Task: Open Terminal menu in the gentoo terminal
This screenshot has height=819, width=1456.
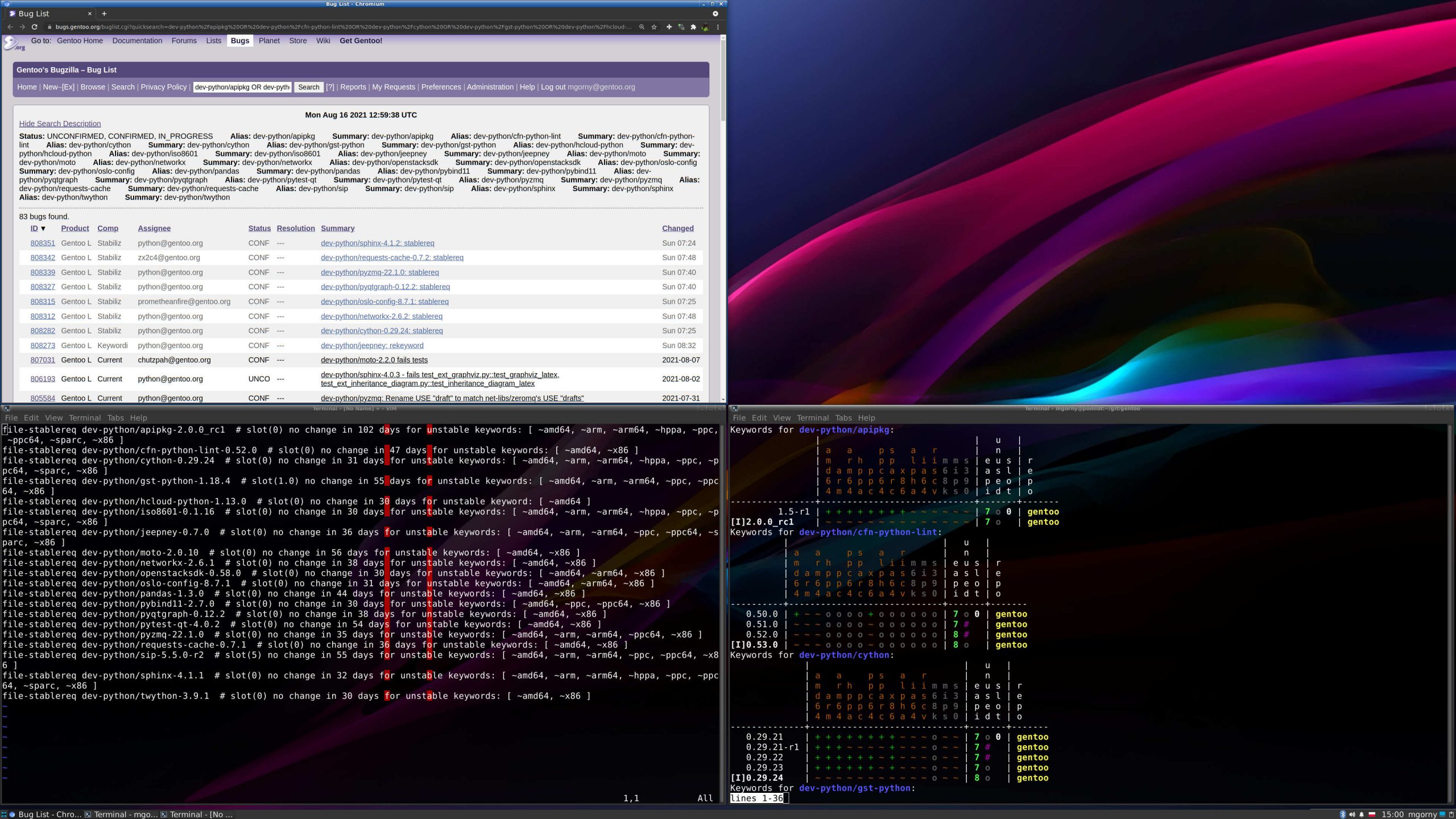Action: [812, 417]
